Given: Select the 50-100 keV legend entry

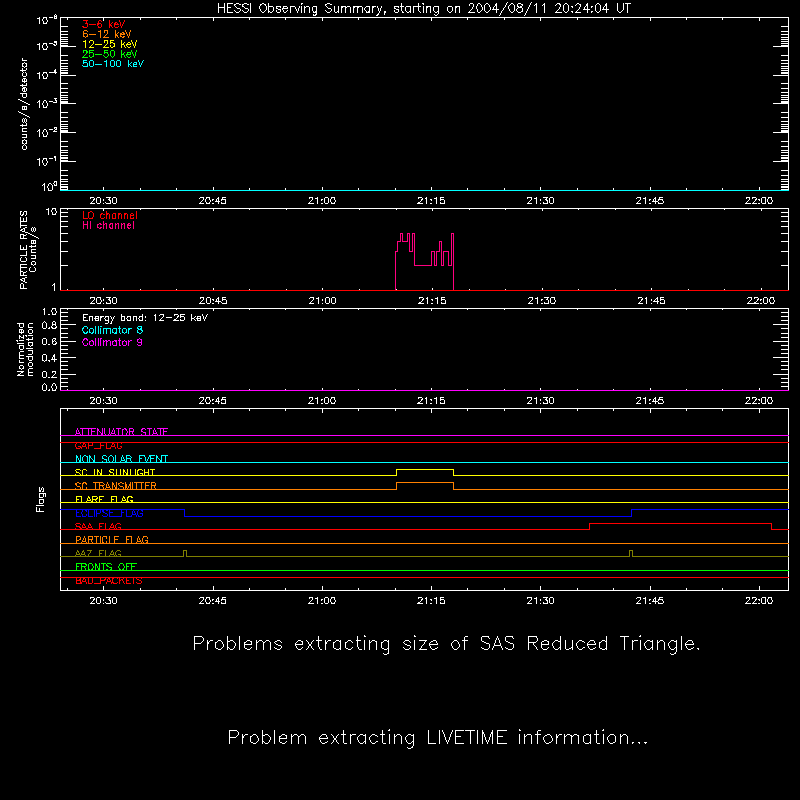Looking at the screenshot, I should pos(113,64).
